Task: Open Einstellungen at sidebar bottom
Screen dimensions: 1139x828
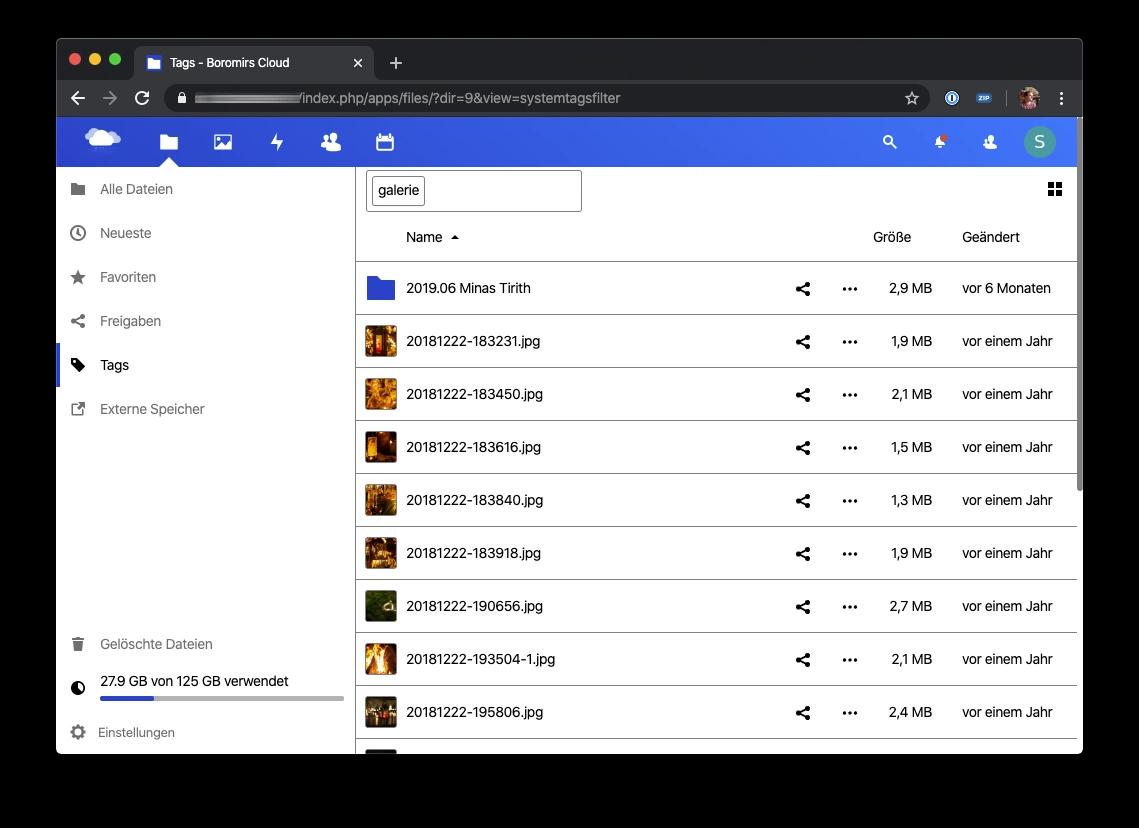Action: coord(136,732)
